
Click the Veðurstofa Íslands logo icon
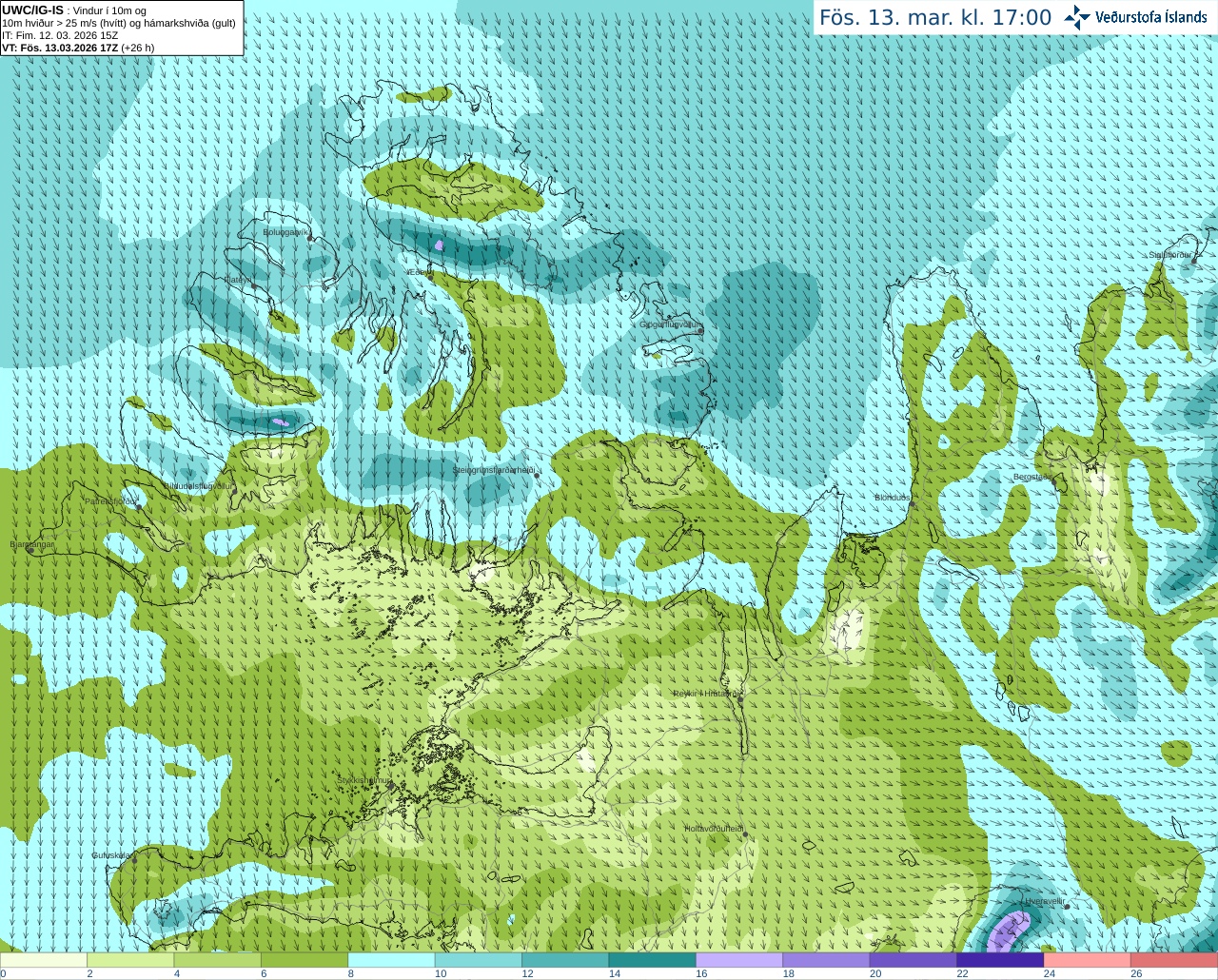1077,17
